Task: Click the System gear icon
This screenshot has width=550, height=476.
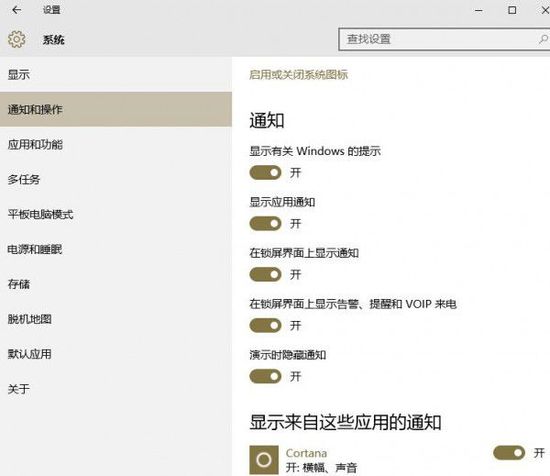Action: pyautogui.click(x=16, y=39)
